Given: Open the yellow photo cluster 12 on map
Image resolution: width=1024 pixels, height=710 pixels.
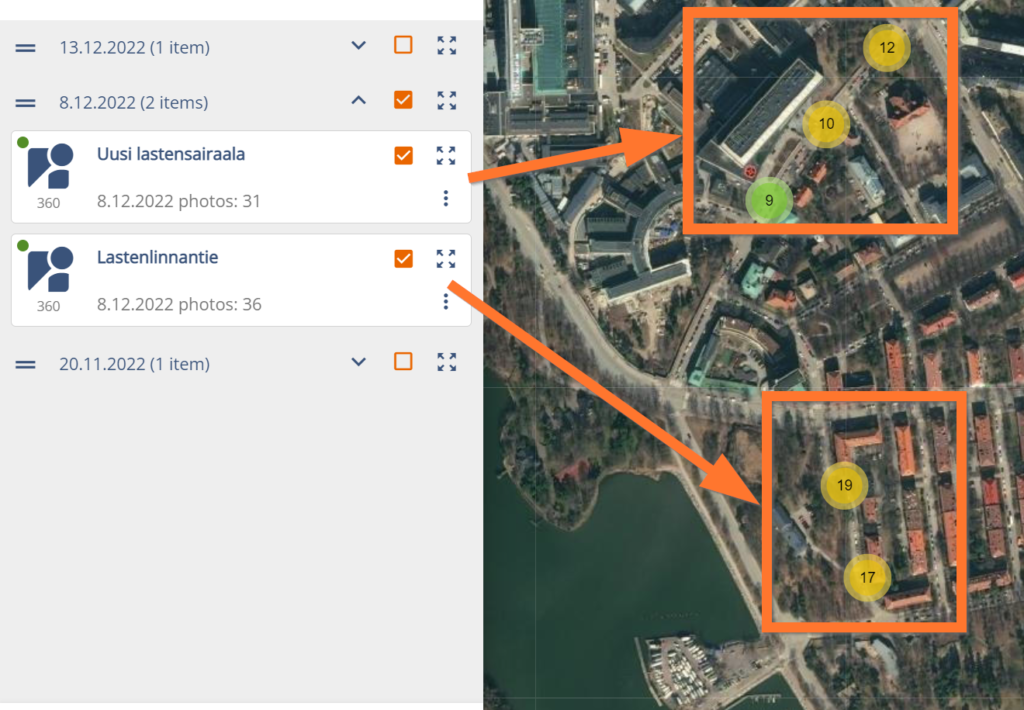Looking at the screenshot, I should tap(887, 48).
